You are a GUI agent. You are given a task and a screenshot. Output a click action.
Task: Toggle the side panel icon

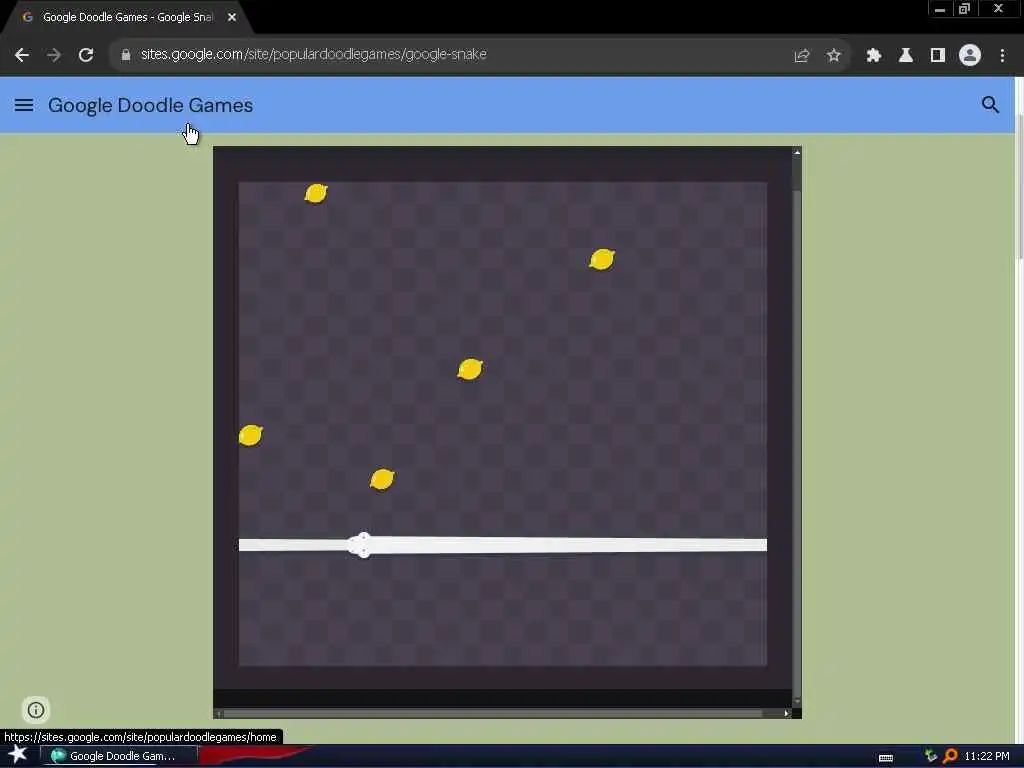[x=938, y=56]
